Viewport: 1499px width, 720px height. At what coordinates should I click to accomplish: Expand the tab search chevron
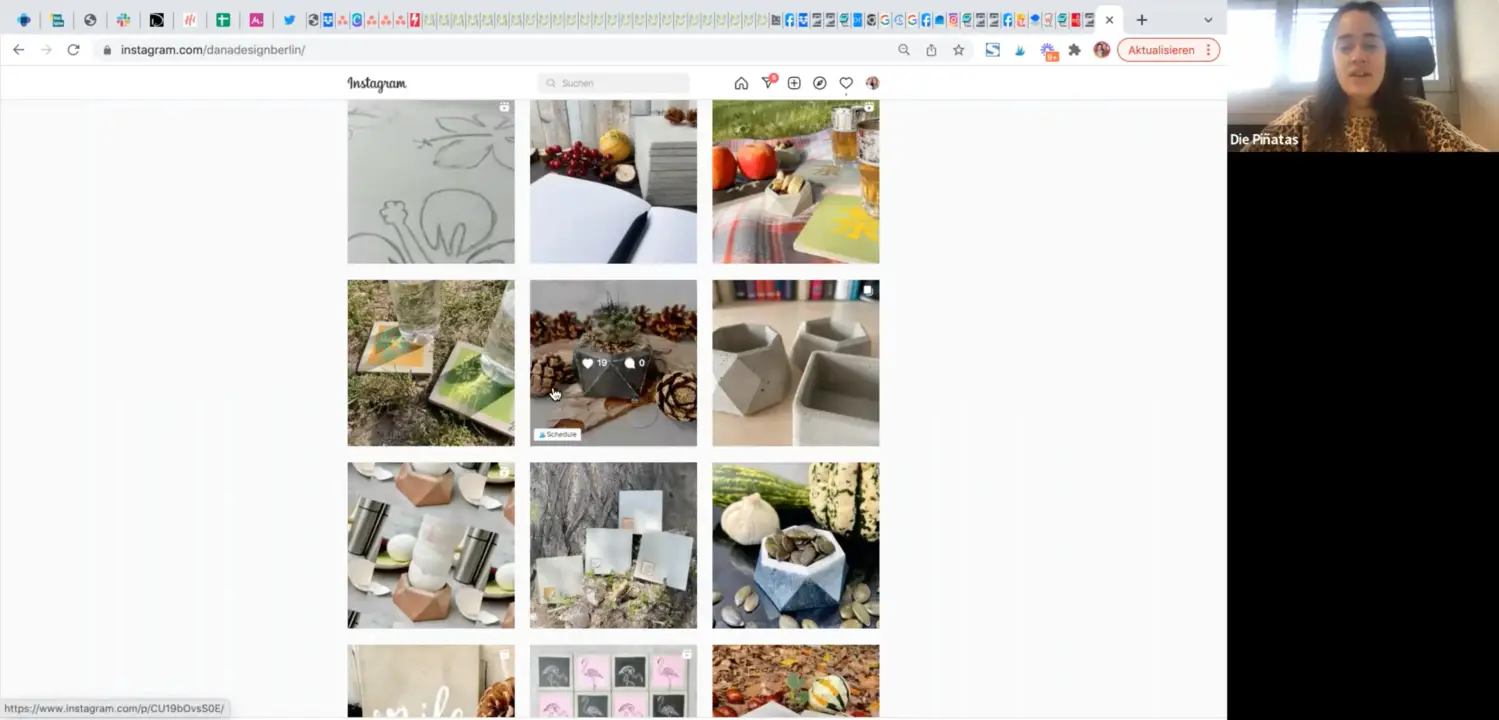click(x=1208, y=20)
